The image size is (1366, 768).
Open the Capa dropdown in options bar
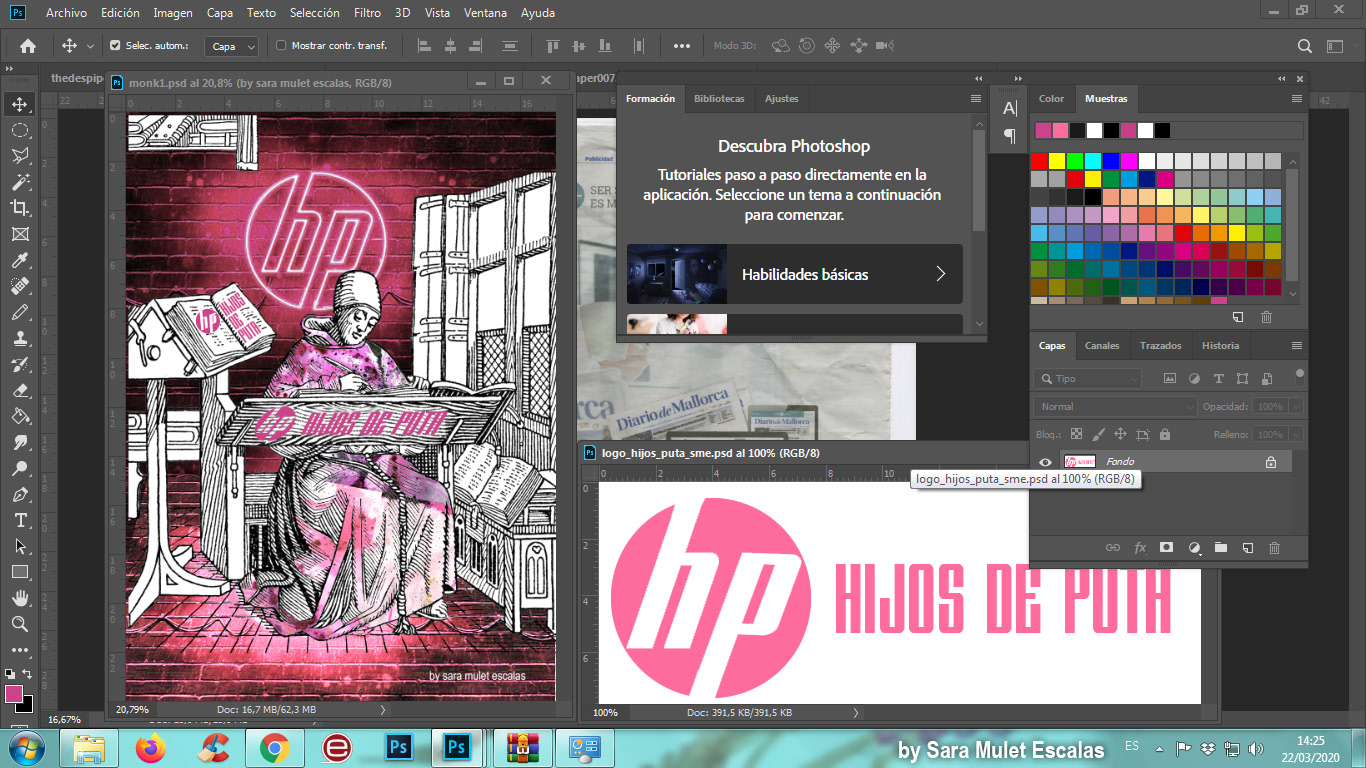(231, 46)
